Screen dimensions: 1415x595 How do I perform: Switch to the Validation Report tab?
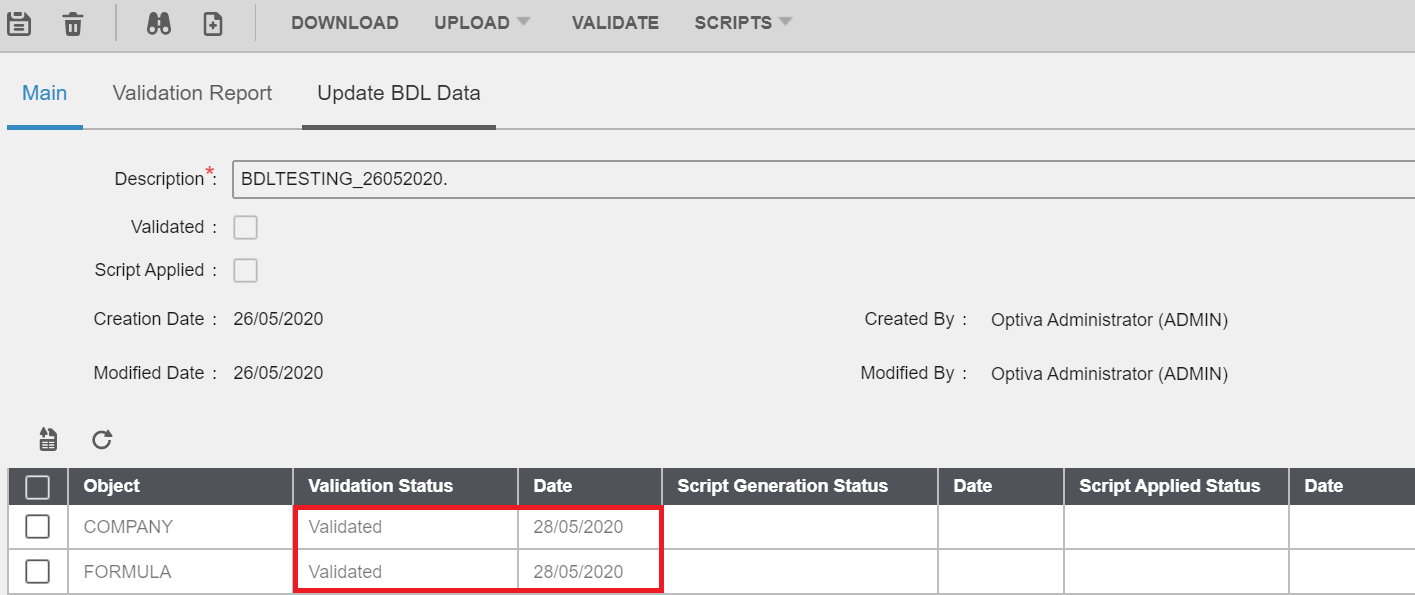pyautogui.click(x=191, y=93)
